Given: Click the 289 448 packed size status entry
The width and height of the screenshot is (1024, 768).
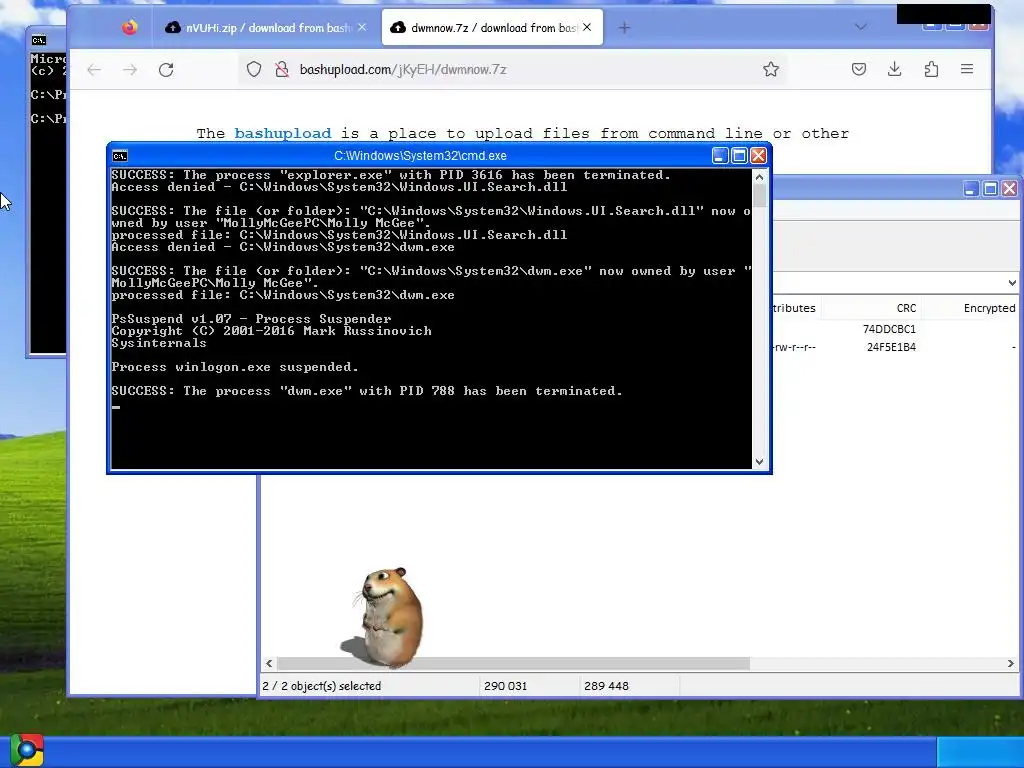Looking at the screenshot, I should [606, 686].
